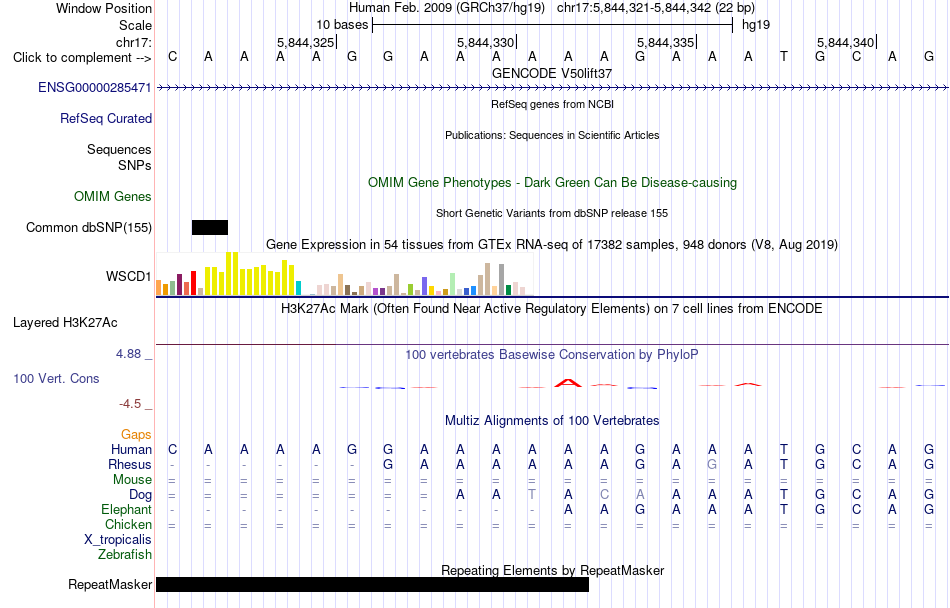
Task: Click the Scale label in ruler
Action: 136,25
